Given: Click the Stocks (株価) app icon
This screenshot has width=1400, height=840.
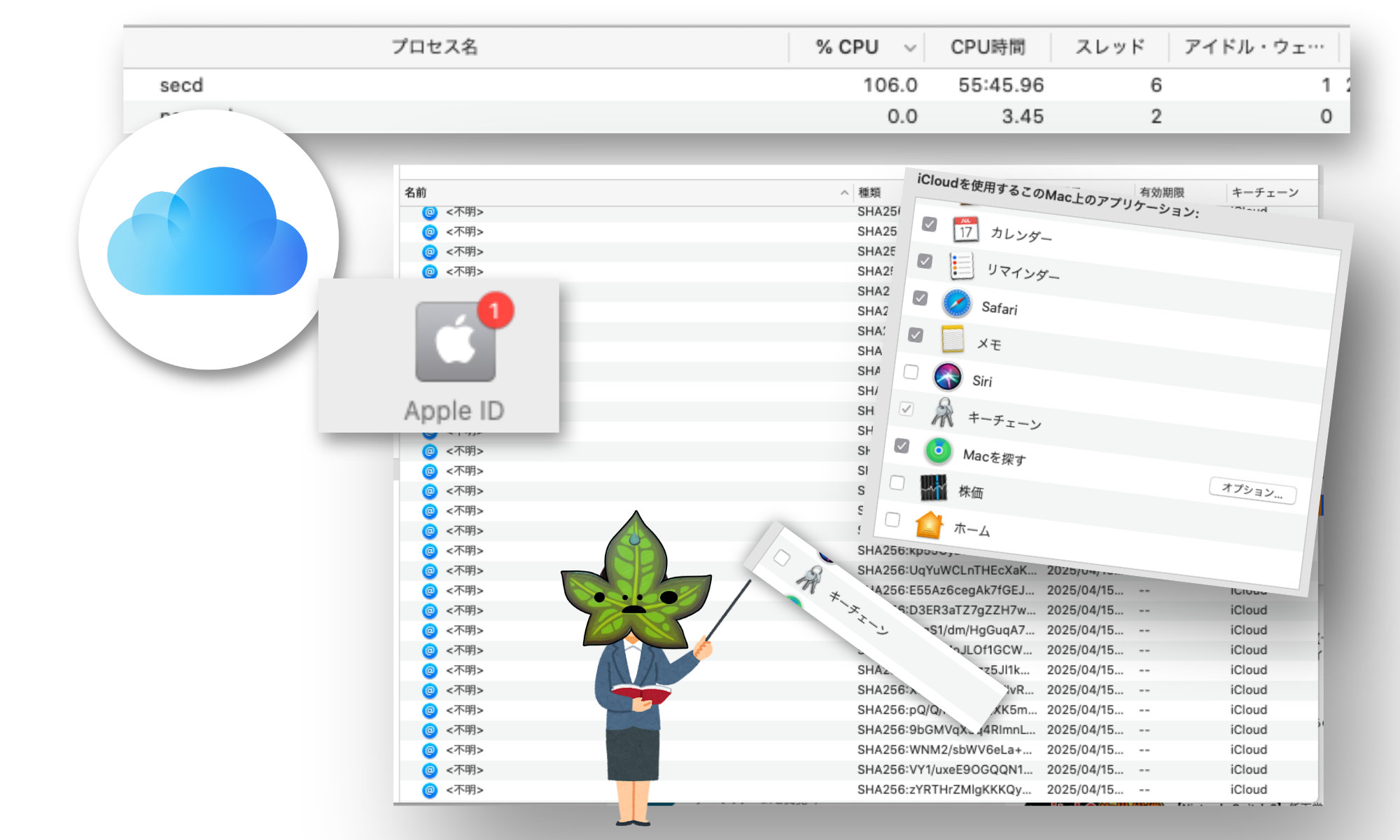Looking at the screenshot, I should pyautogui.click(x=933, y=487).
